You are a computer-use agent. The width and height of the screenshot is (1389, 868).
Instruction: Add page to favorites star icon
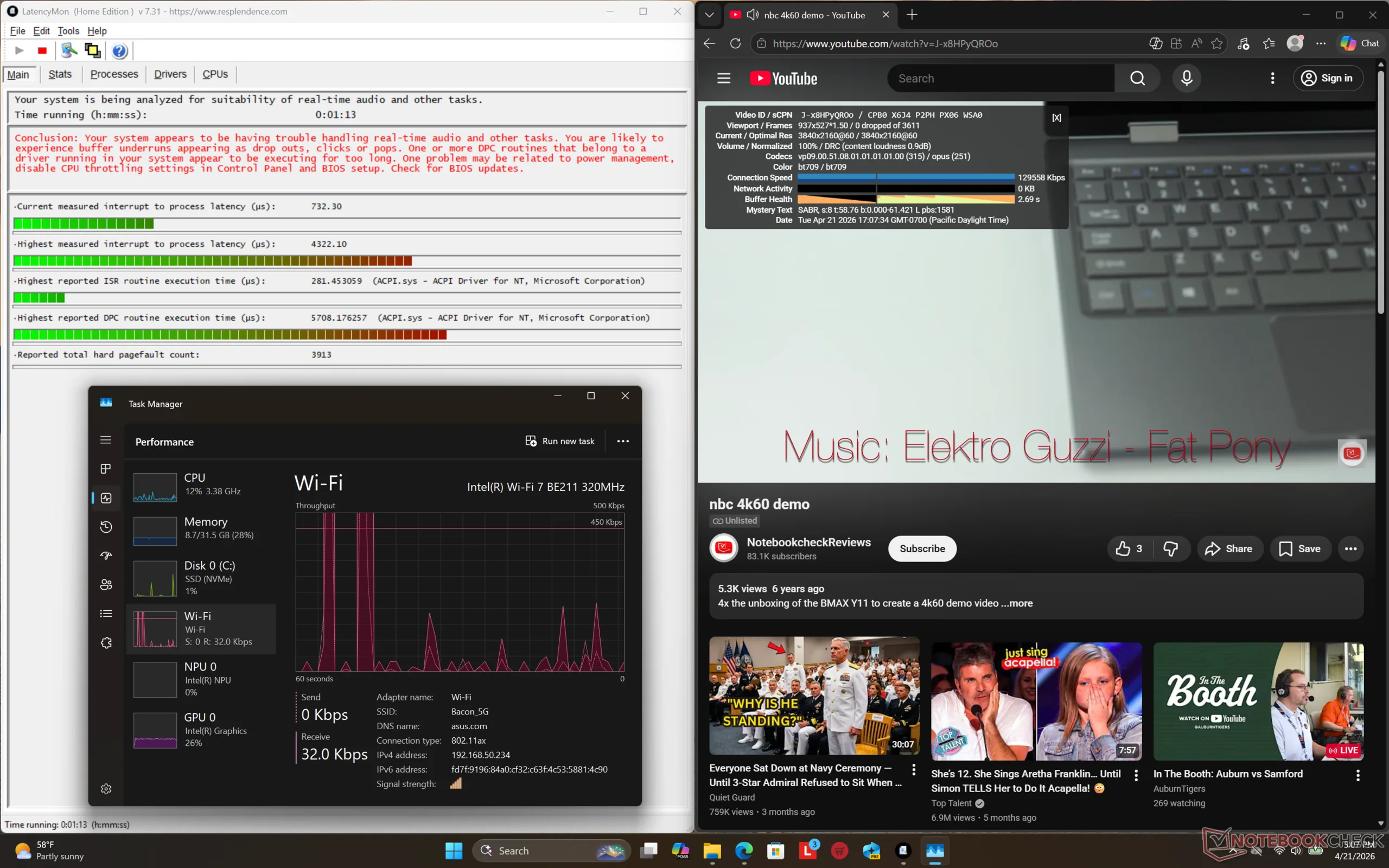pyautogui.click(x=1217, y=43)
